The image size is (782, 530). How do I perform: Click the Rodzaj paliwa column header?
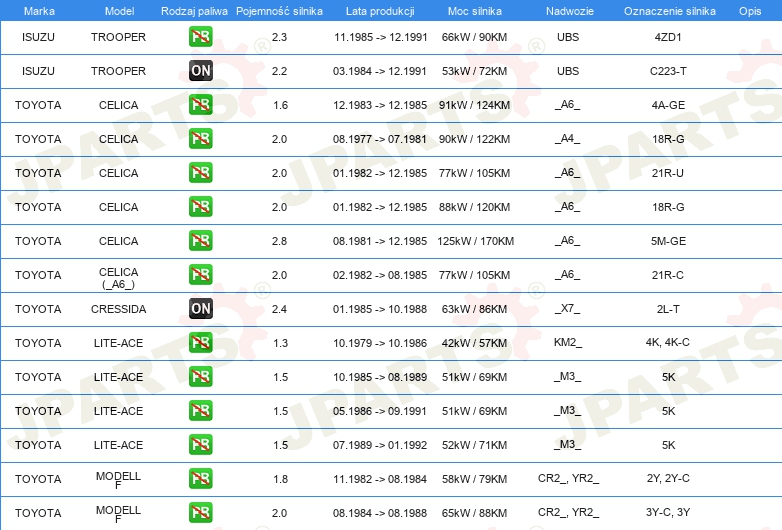194,11
